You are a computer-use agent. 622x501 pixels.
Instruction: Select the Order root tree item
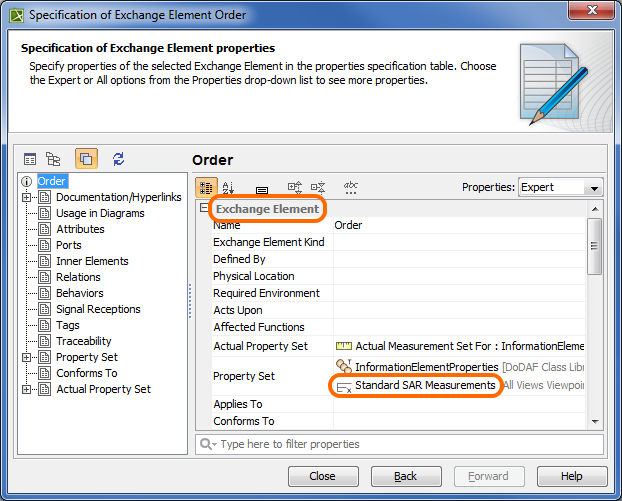[x=52, y=181]
